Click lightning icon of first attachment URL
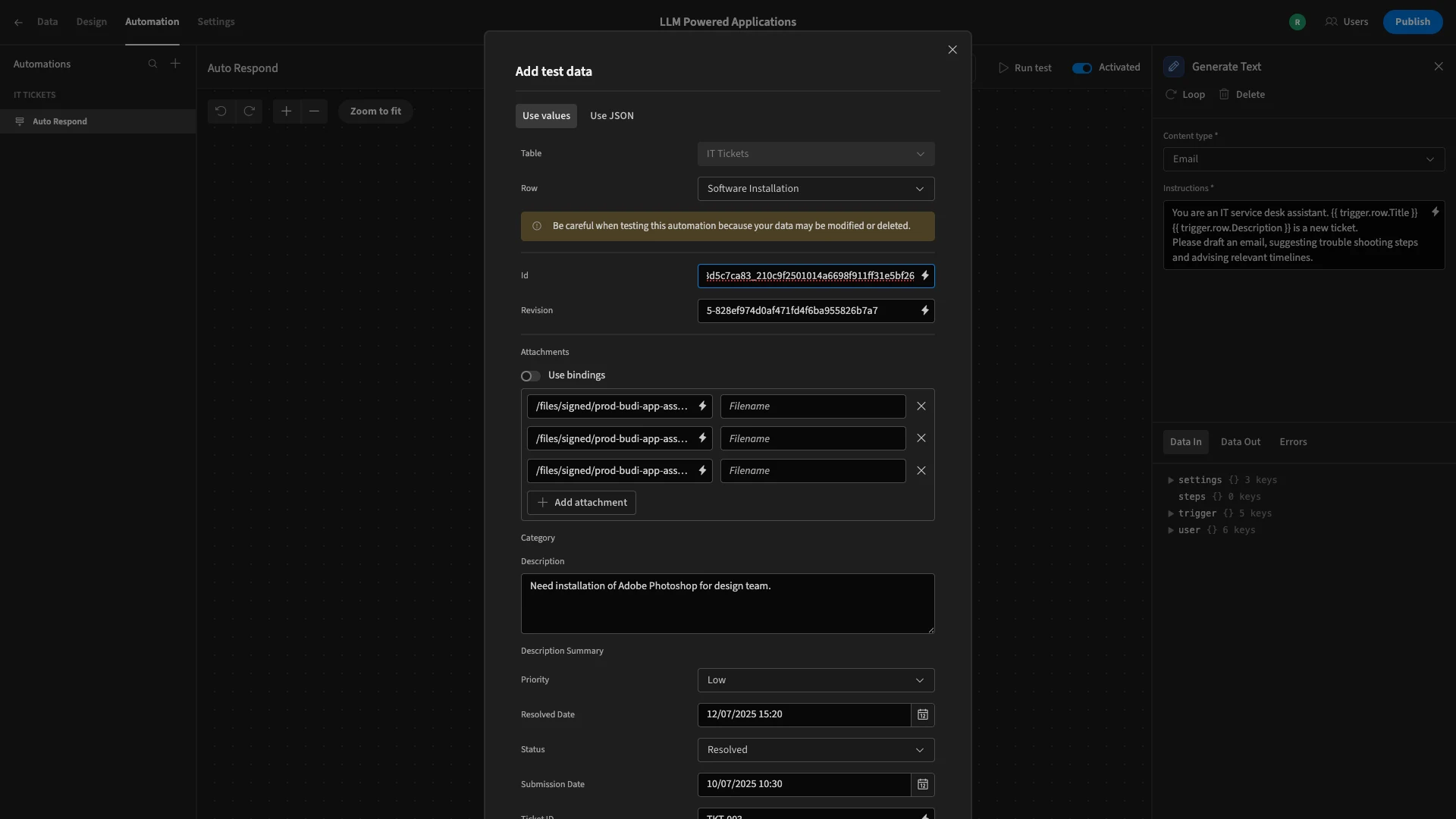Image resolution: width=1456 pixels, height=819 pixels. pos(702,406)
